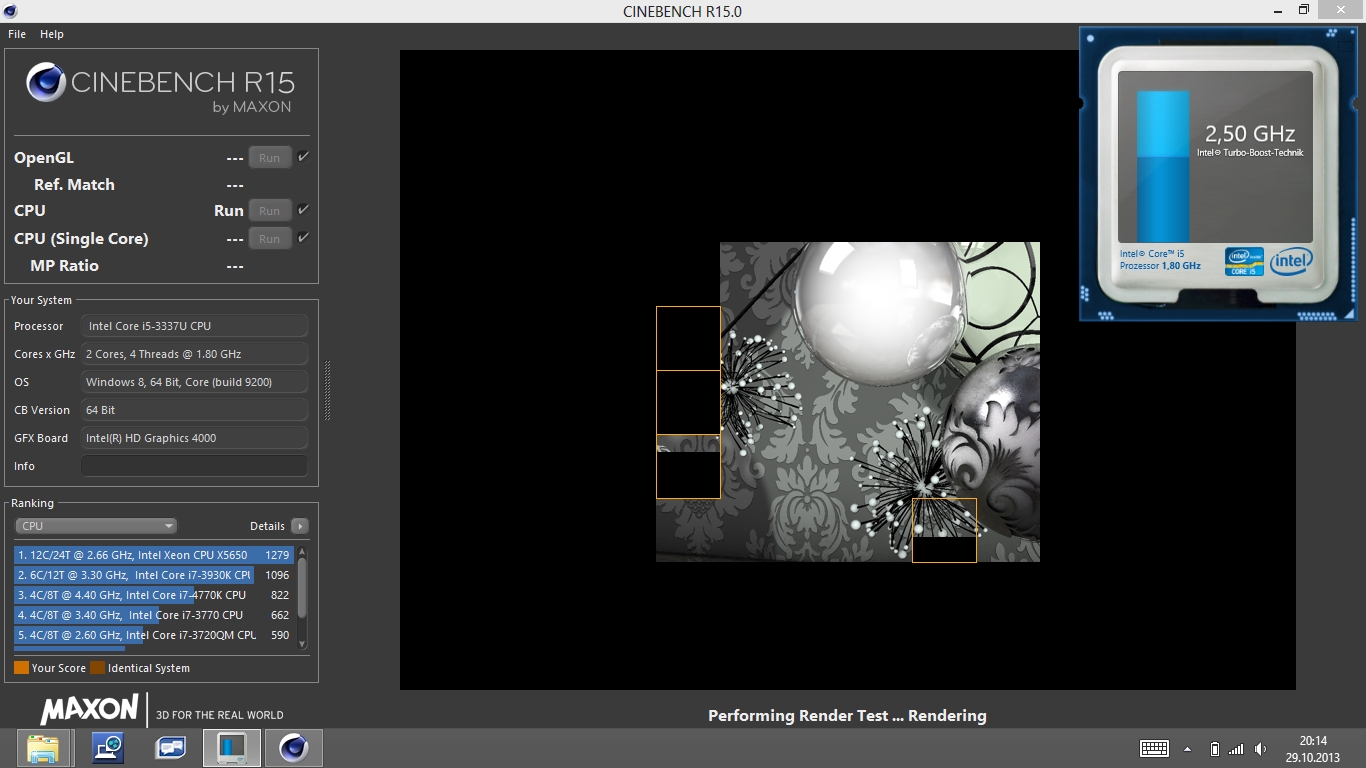Screen dimensions: 1366x768
Task: Click the ranking scroll down arrow
Action: tap(302, 644)
